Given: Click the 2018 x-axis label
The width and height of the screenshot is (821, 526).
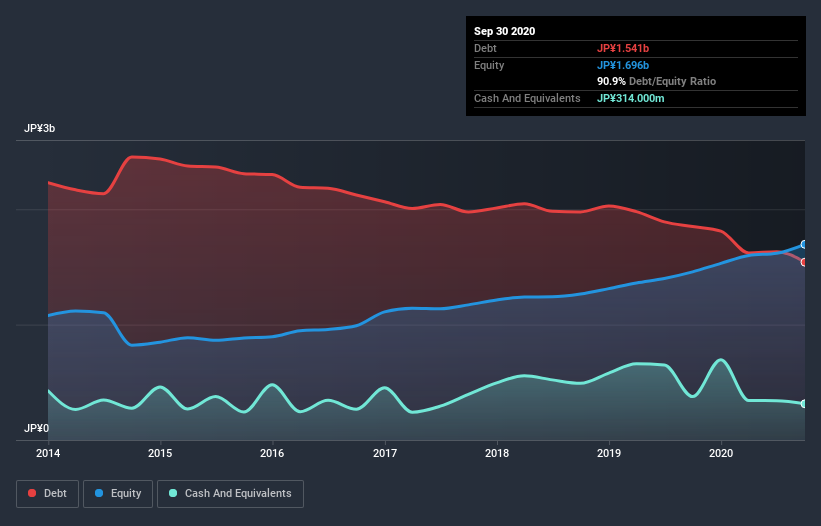Looking at the screenshot, I should [497, 453].
